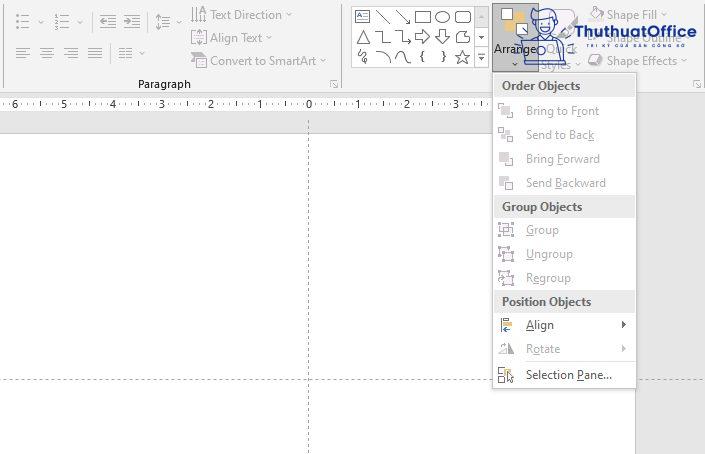Open the Selection Pane
Screen dimensions: 705x454
point(564,375)
